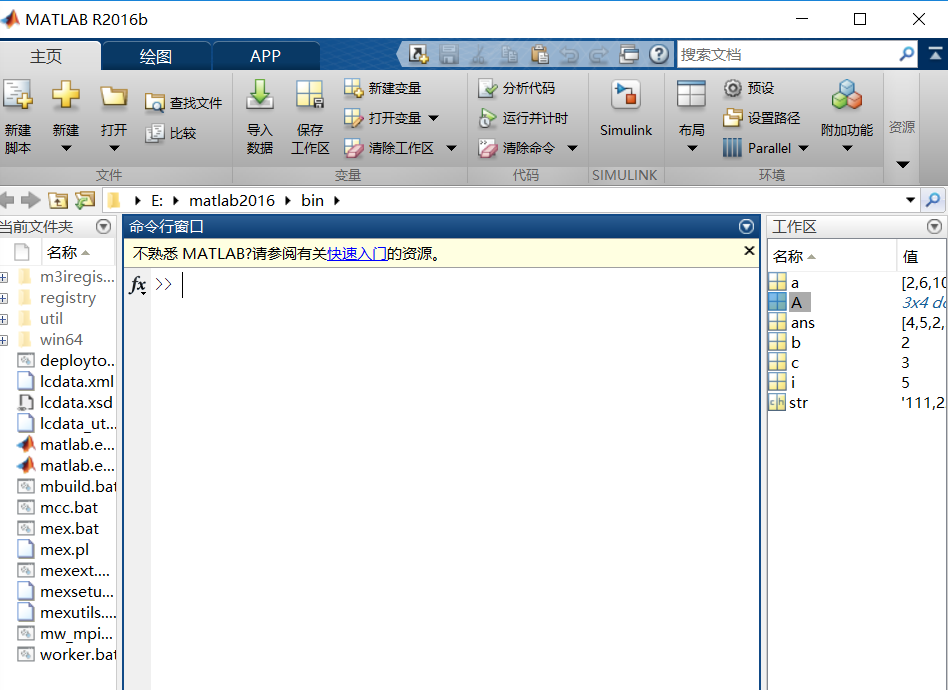
Task: Open 预设 (Preferences)
Action: tap(755, 88)
